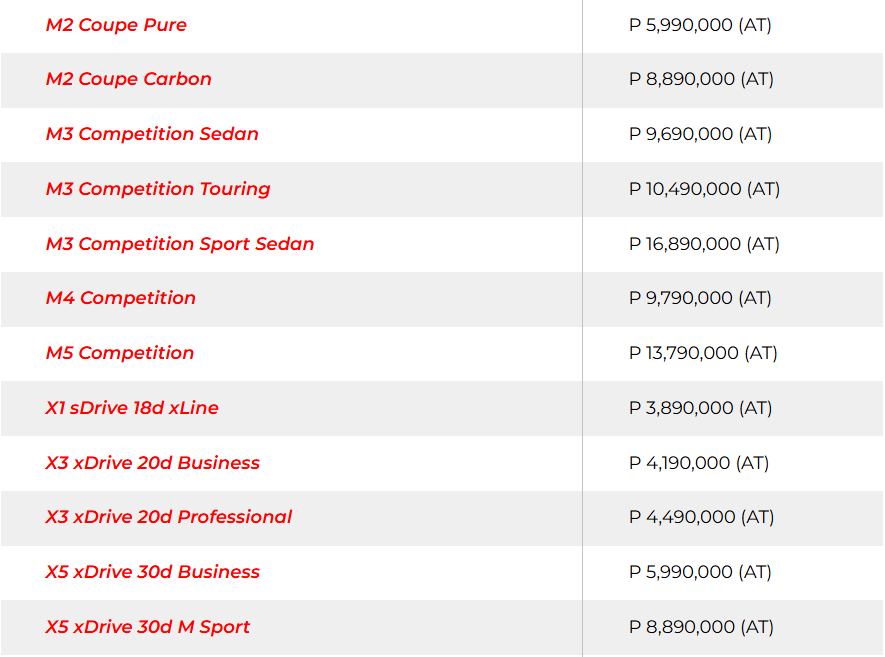Click the P 4,490,000 (AT) price cell

(x=701, y=517)
